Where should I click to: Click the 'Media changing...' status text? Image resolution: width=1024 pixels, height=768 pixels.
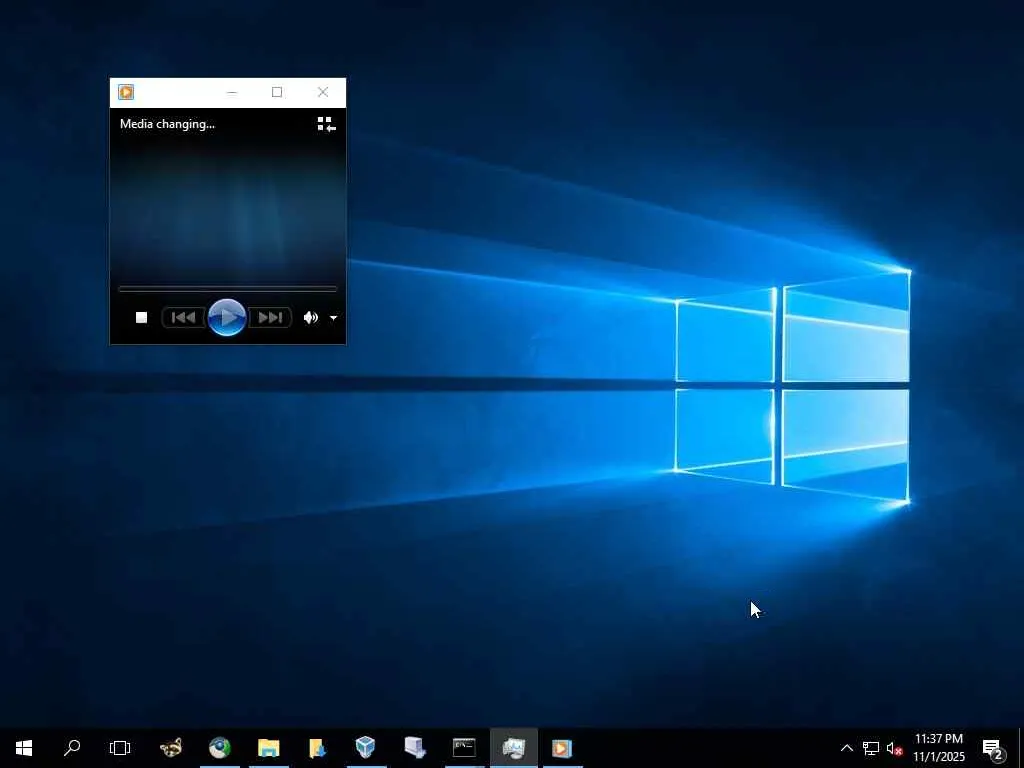click(x=167, y=124)
